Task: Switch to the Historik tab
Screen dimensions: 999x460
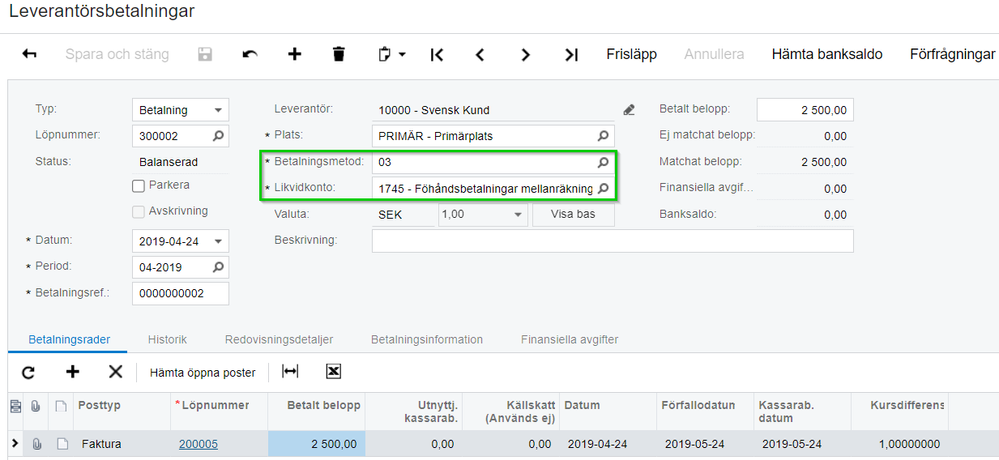Action: tap(168, 340)
